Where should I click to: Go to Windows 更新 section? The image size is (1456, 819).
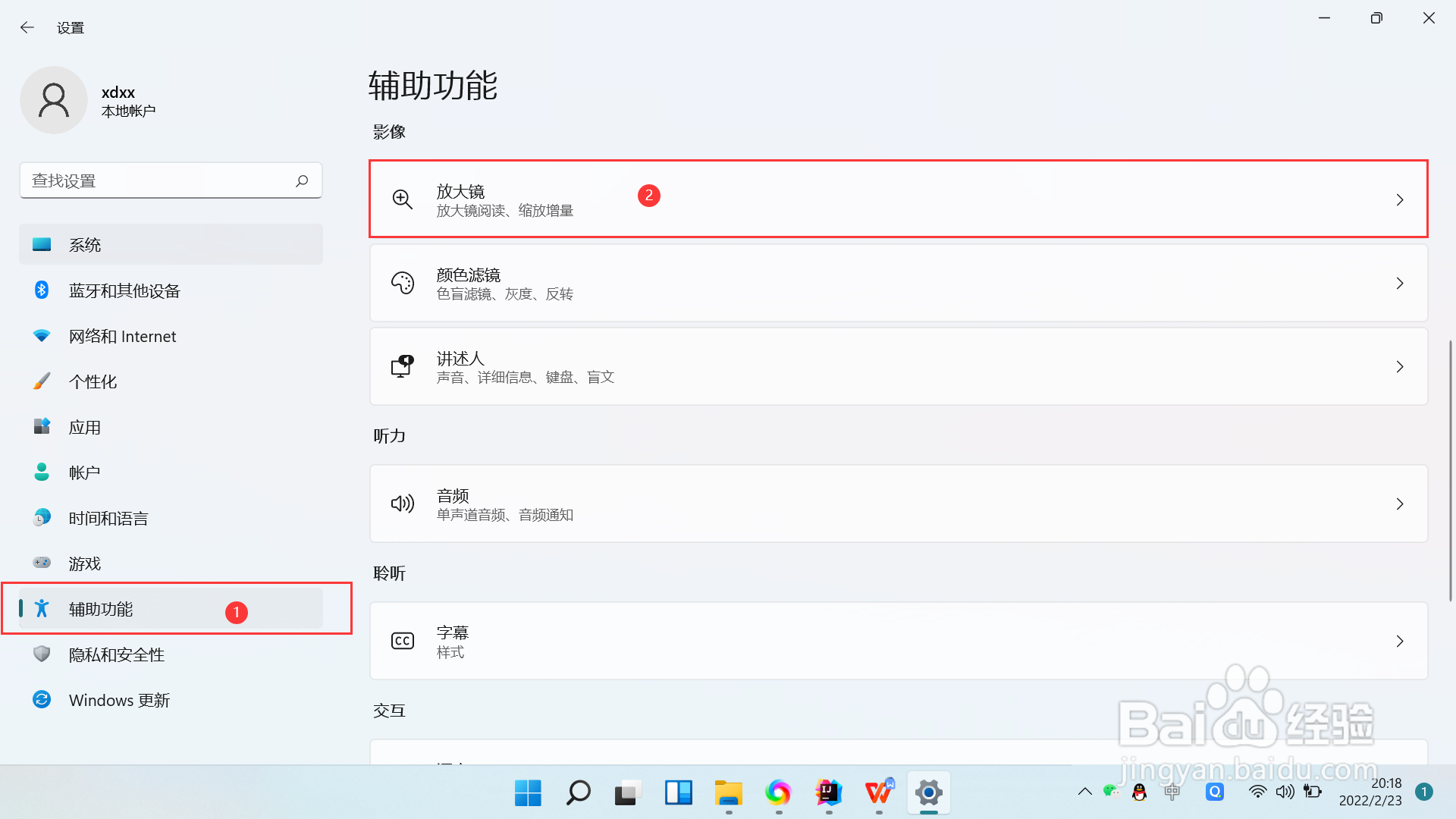tap(119, 700)
